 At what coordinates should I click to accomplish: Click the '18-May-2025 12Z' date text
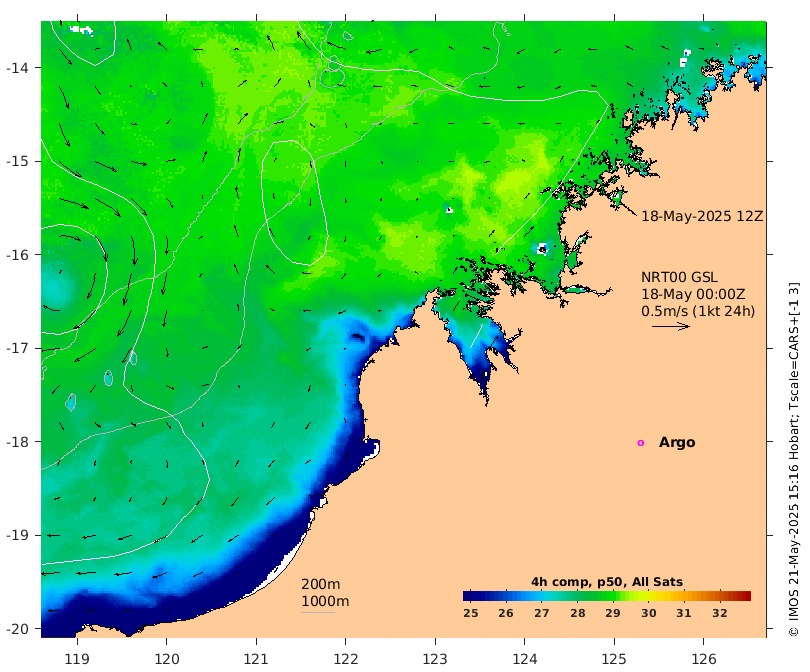click(702, 216)
